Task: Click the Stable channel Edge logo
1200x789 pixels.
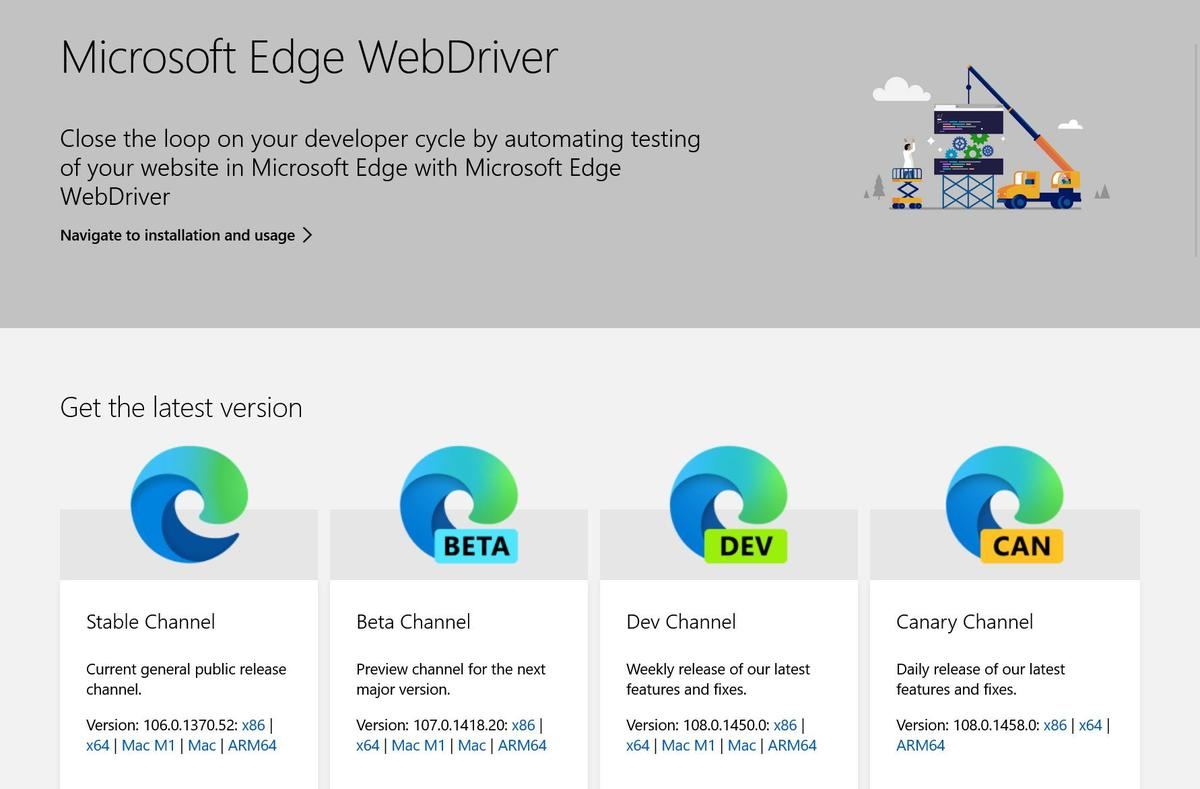Action: tap(189, 504)
